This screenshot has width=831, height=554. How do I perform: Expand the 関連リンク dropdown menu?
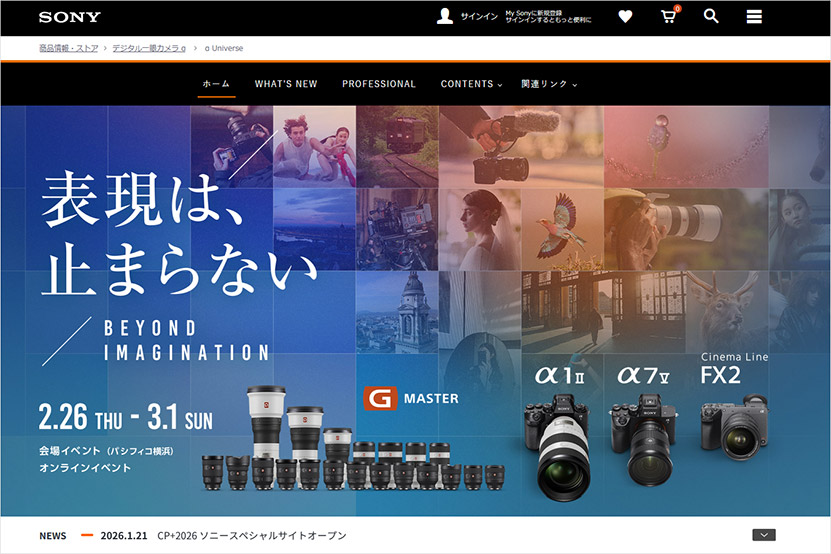(x=549, y=84)
